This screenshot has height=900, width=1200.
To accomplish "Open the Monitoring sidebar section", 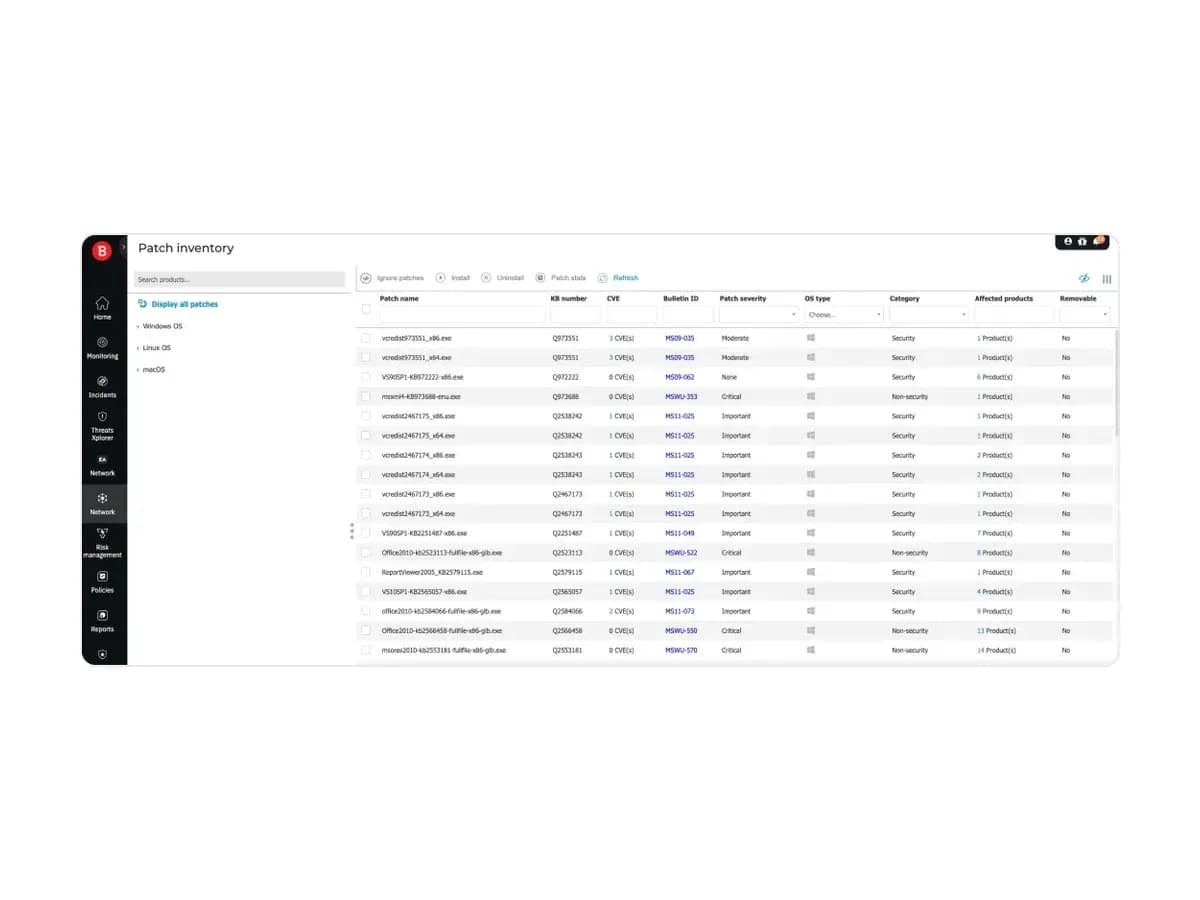I will click(x=102, y=347).
